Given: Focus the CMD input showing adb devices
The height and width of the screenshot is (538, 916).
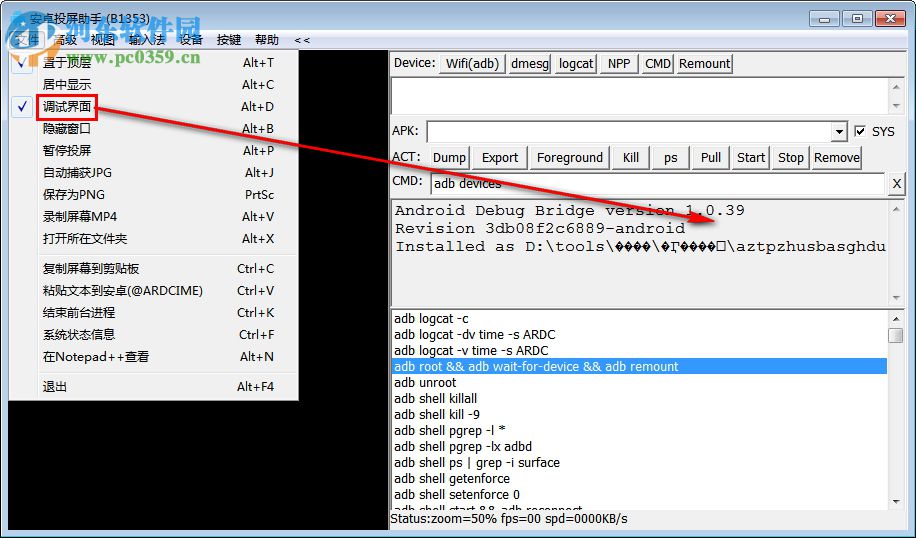Looking at the screenshot, I should (658, 184).
